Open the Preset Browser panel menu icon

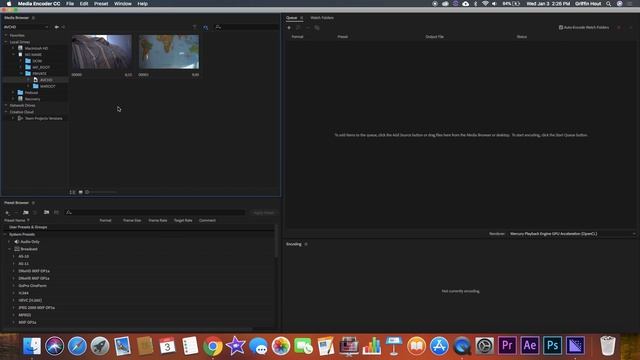(x=33, y=203)
